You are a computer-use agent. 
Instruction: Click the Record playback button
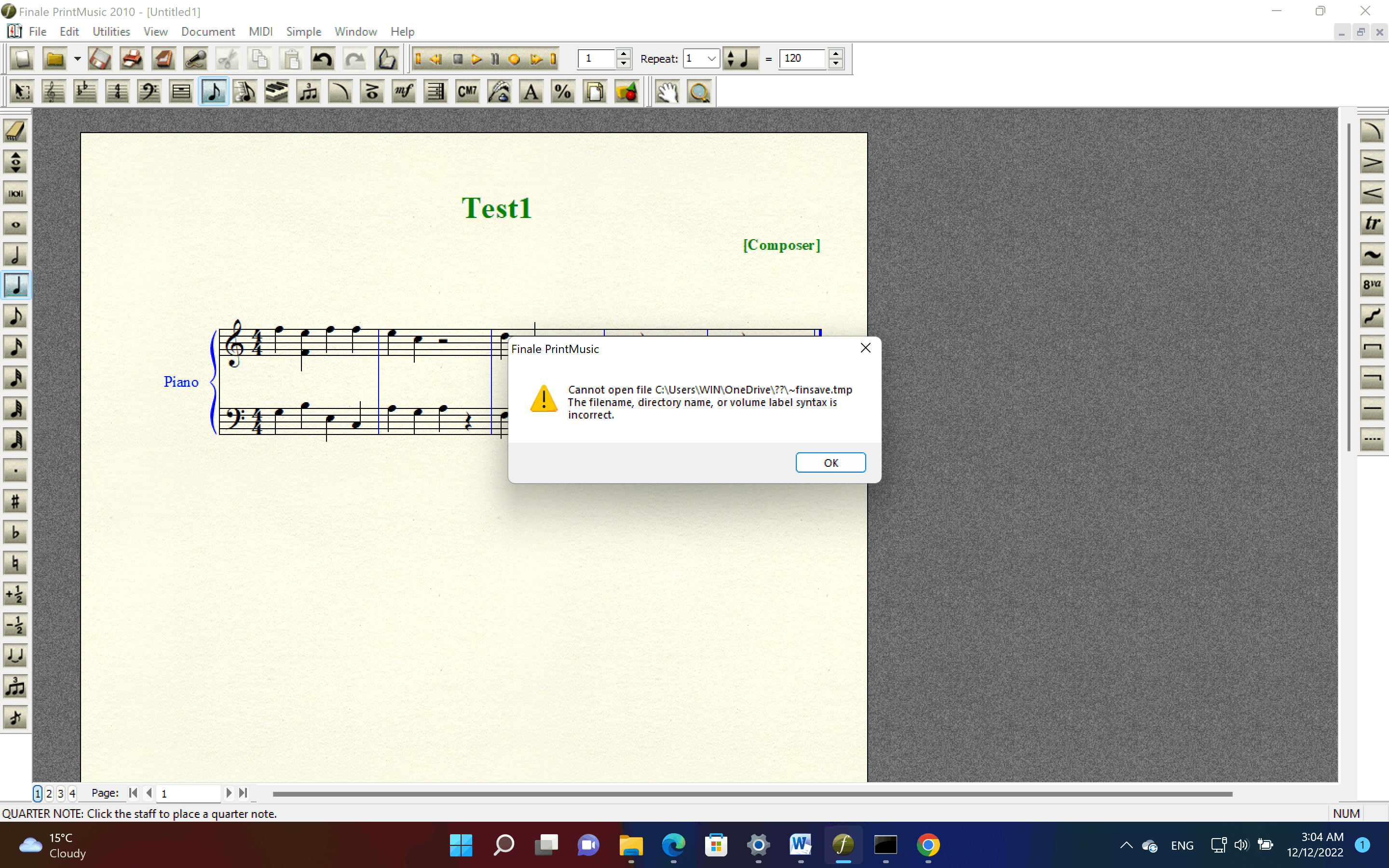pyautogui.click(x=514, y=58)
